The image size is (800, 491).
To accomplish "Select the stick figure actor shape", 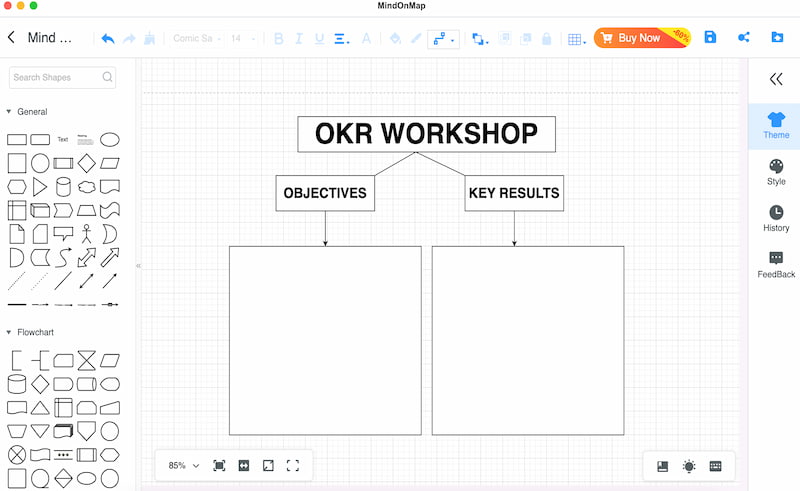I will click(x=87, y=234).
